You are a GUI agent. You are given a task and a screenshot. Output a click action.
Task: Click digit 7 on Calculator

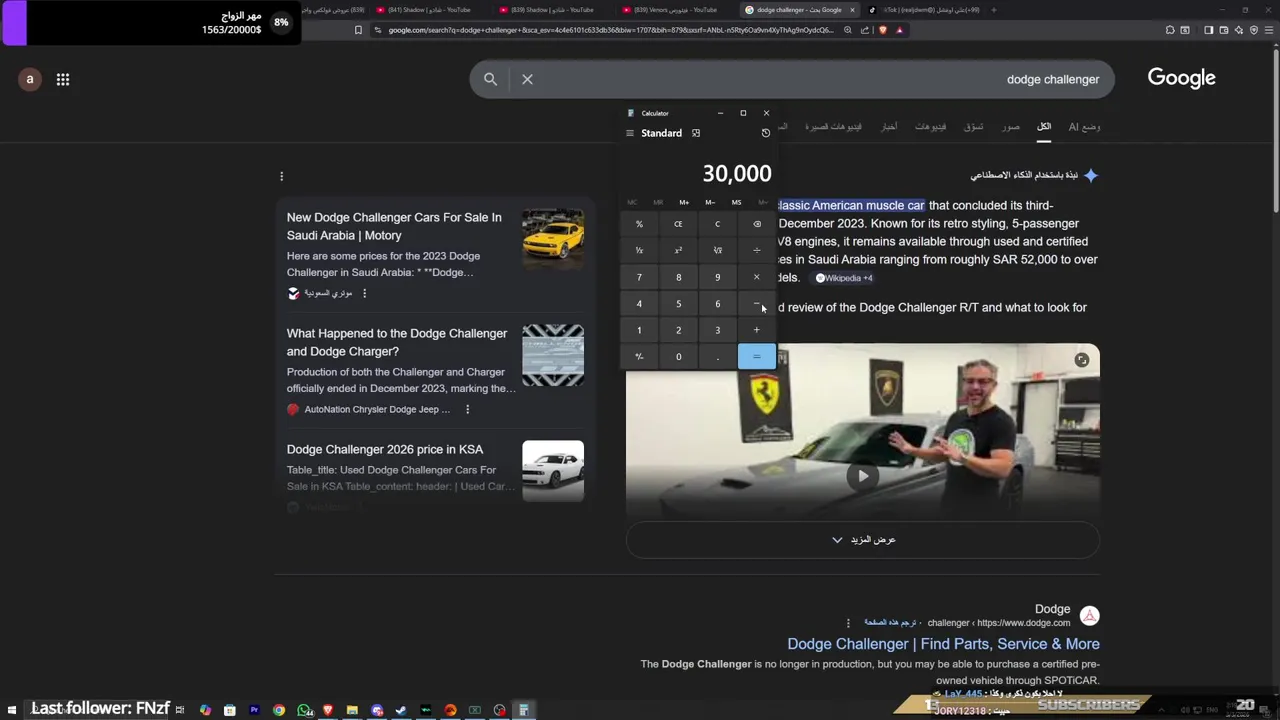tap(639, 277)
